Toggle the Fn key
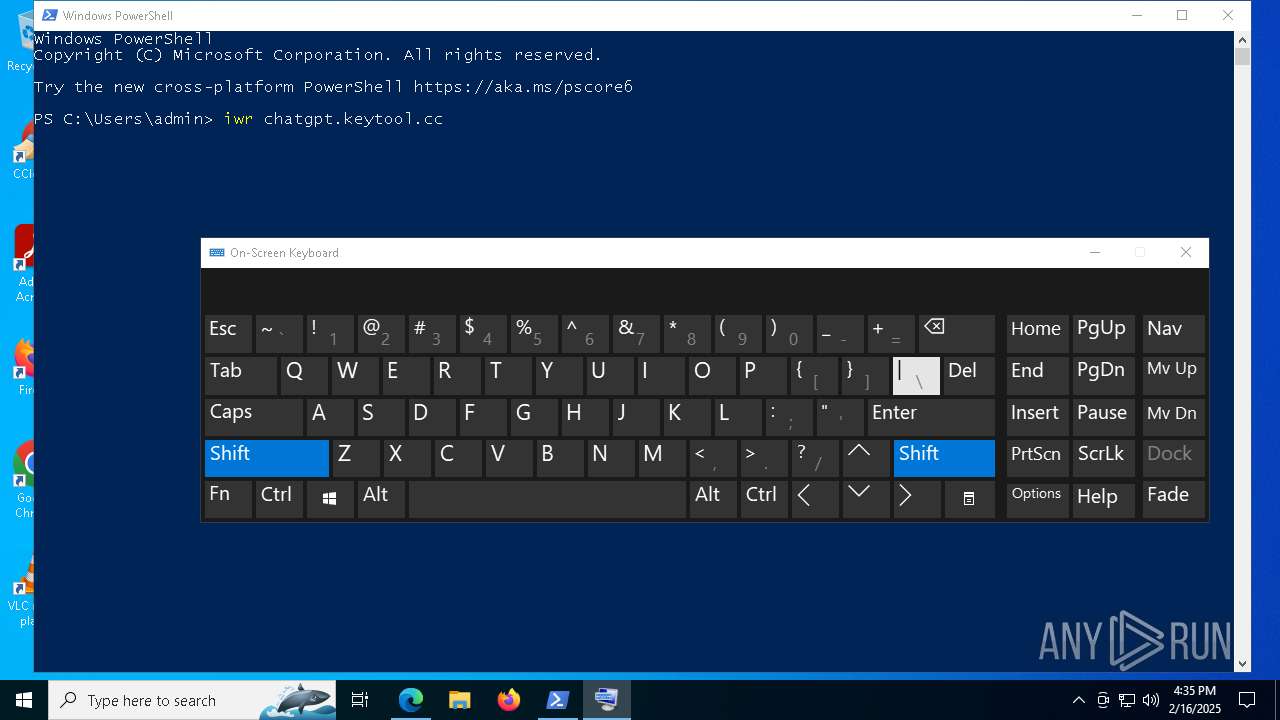 [228, 499]
